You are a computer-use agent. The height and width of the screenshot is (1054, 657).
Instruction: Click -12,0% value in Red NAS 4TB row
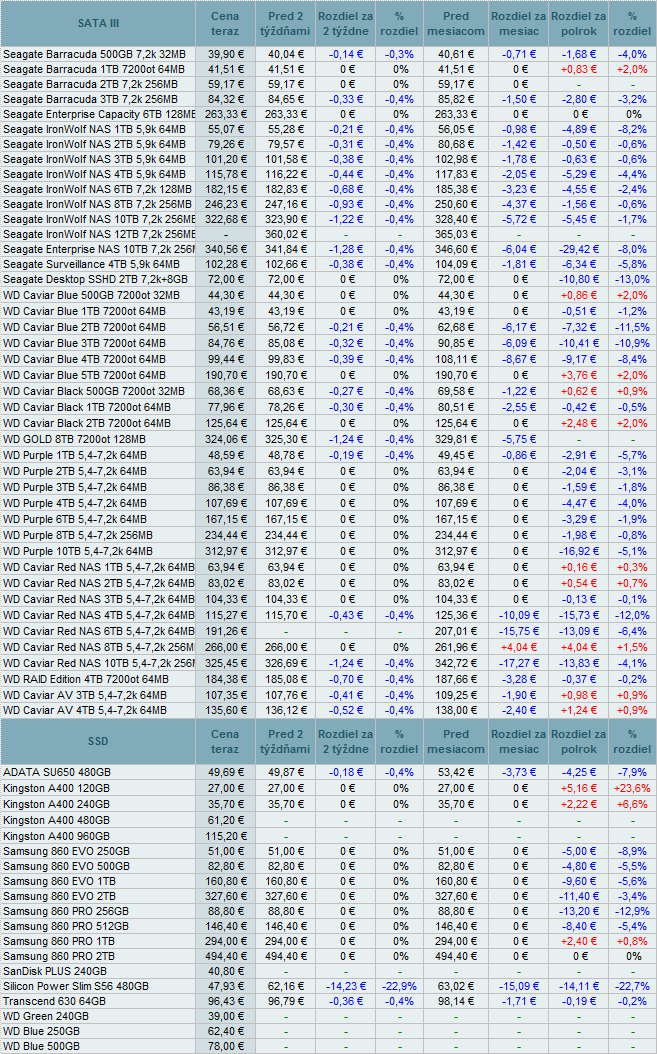click(x=632, y=616)
